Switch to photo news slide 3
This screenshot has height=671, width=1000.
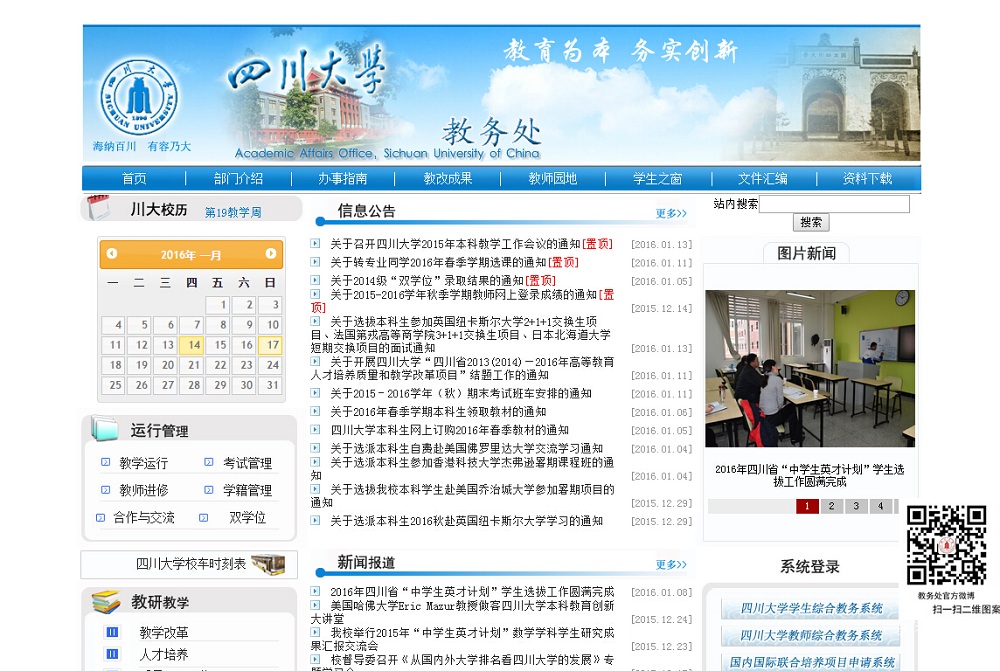(x=856, y=506)
